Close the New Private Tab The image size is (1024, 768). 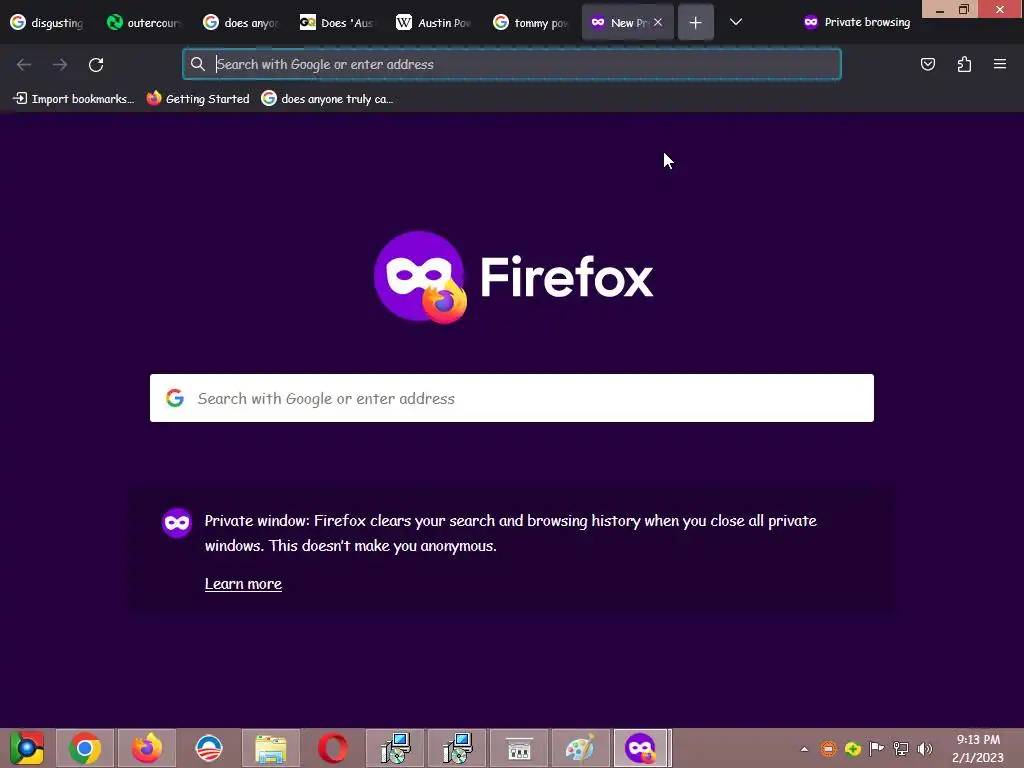(x=658, y=22)
